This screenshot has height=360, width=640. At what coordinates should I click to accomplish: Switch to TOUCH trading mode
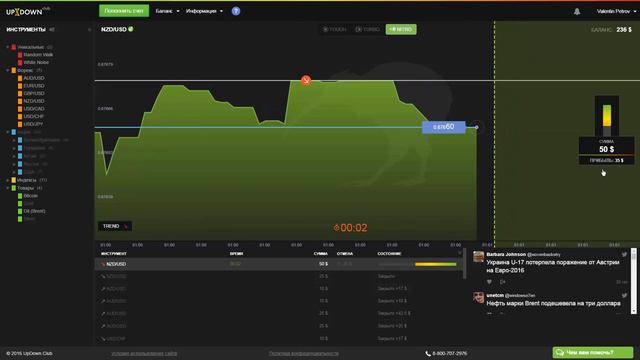point(334,29)
